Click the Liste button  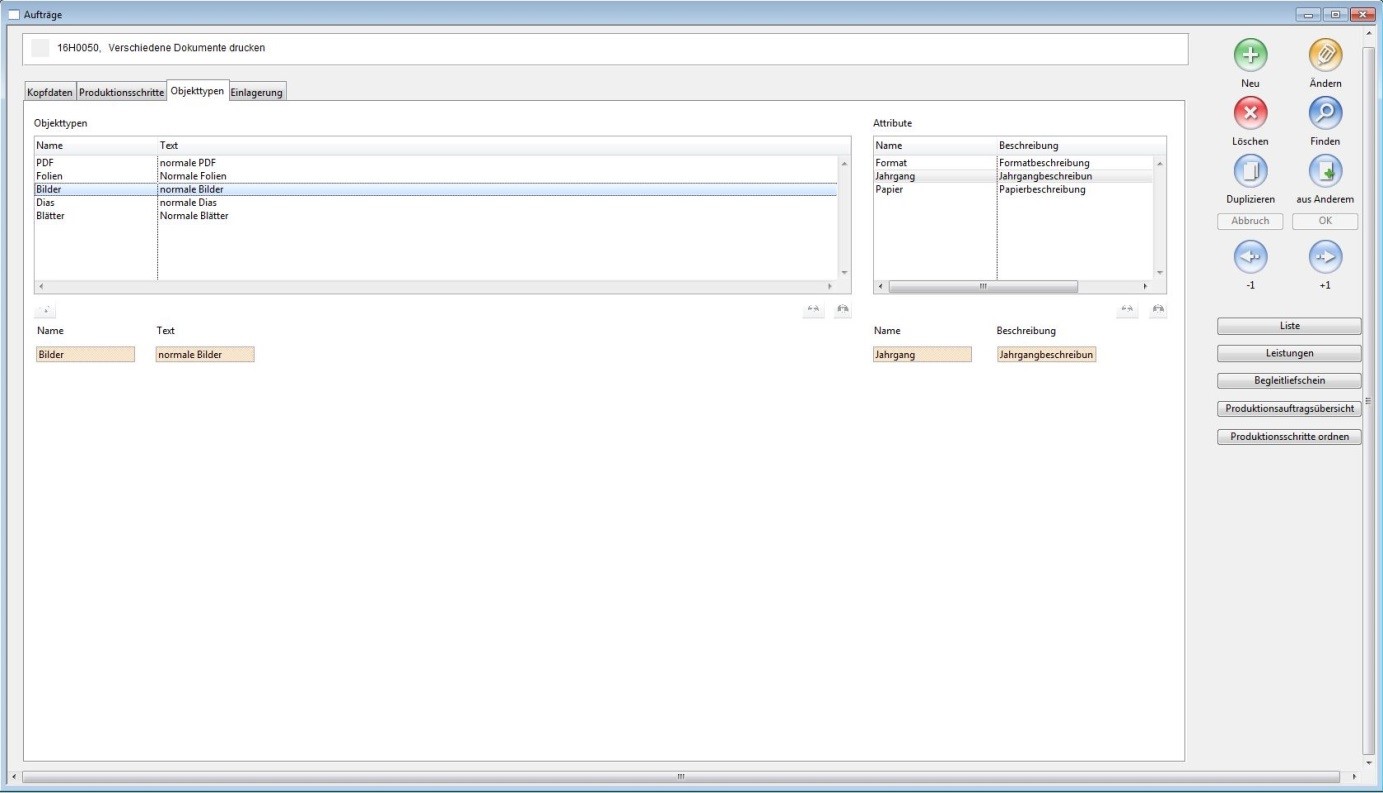click(1289, 326)
